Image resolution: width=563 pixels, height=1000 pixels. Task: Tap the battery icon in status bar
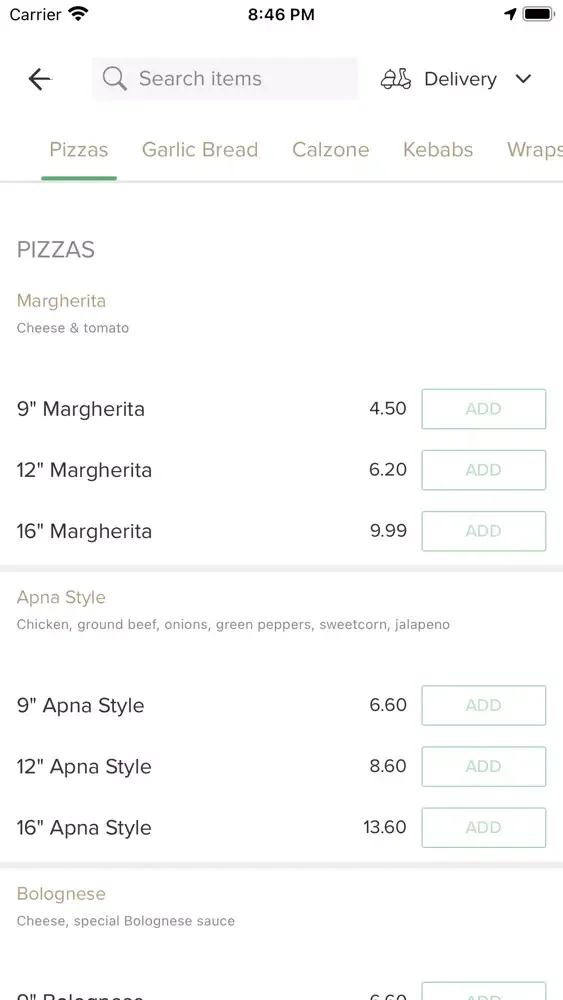coord(539,14)
